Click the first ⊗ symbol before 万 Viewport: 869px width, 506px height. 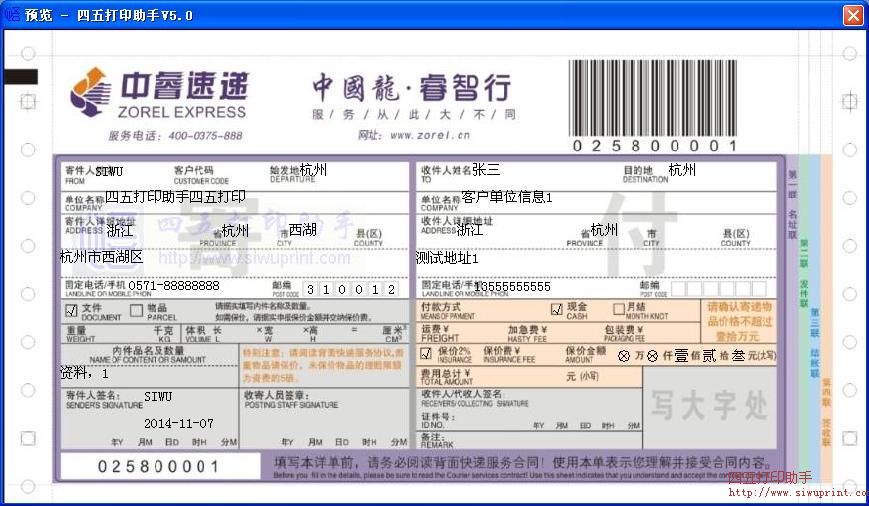tap(624, 356)
